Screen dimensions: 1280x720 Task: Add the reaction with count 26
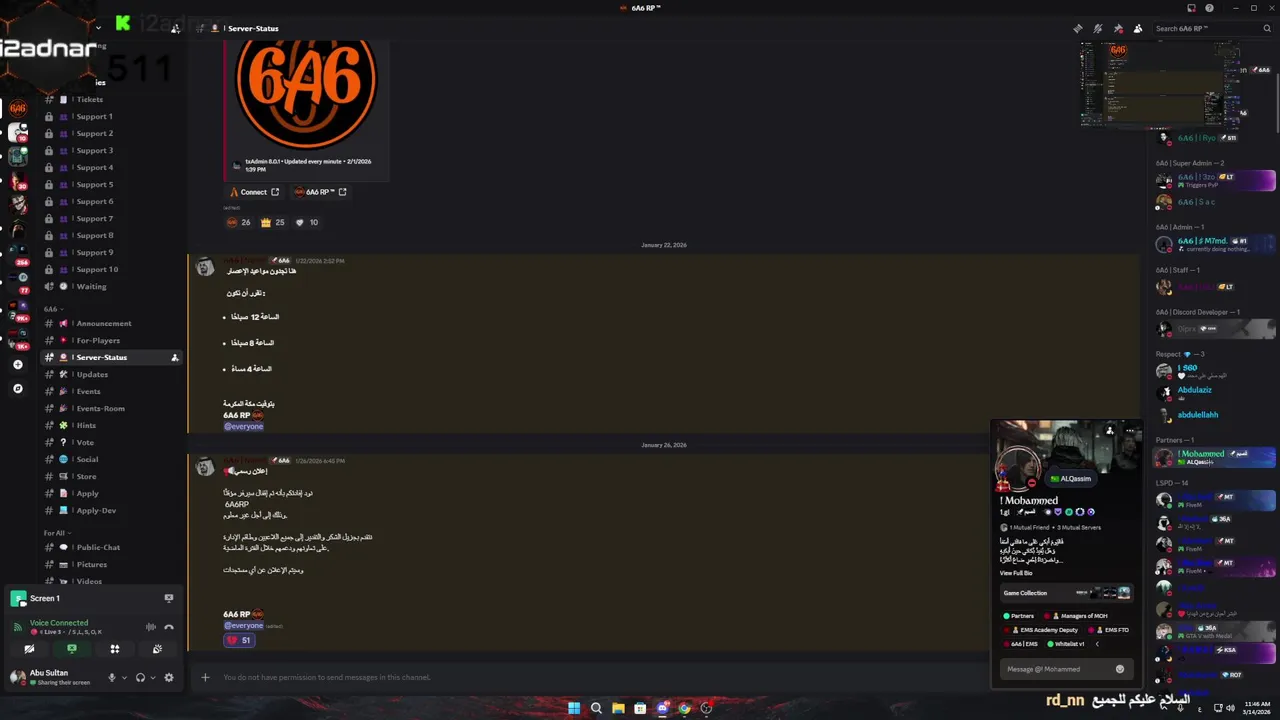[238, 222]
